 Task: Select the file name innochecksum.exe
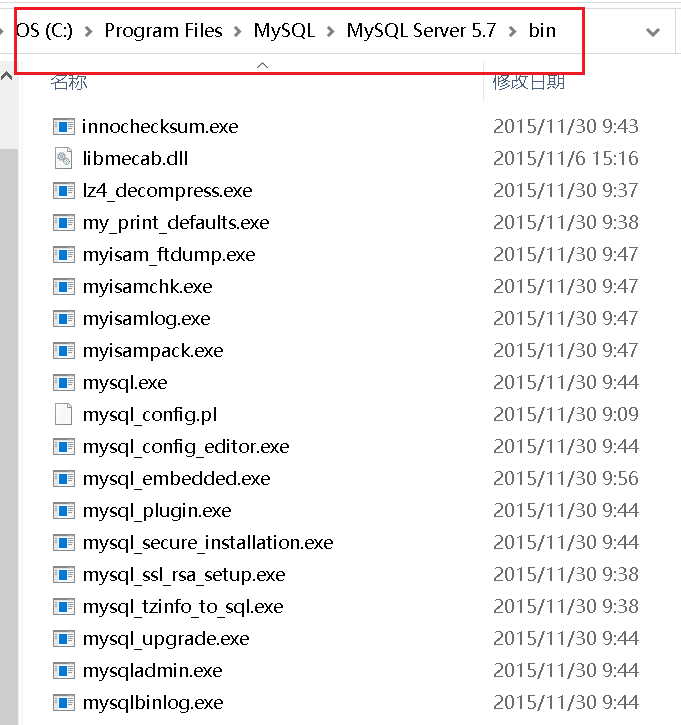pyautogui.click(x=160, y=127)
